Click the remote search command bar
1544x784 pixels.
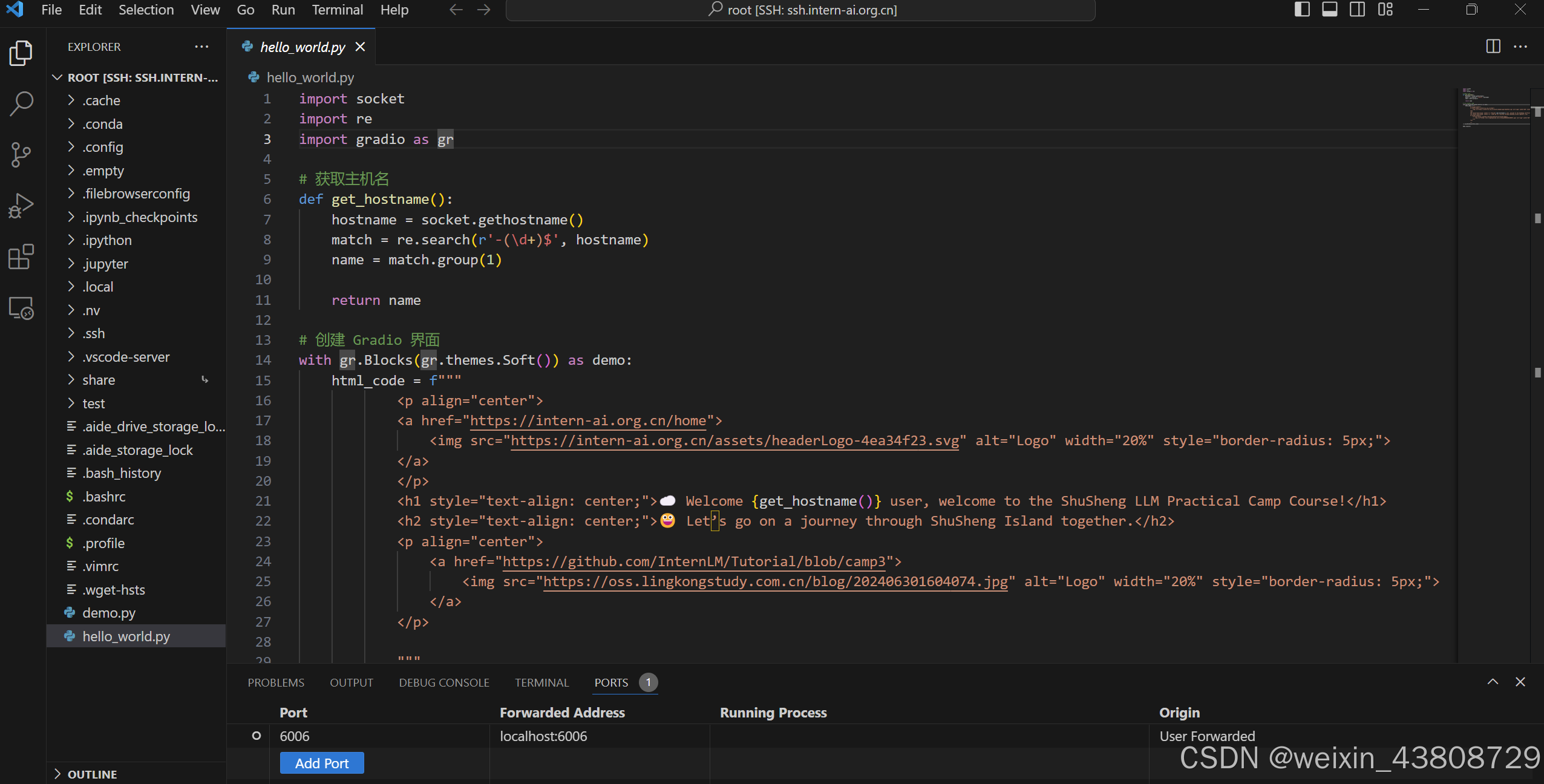pos(800,10)
